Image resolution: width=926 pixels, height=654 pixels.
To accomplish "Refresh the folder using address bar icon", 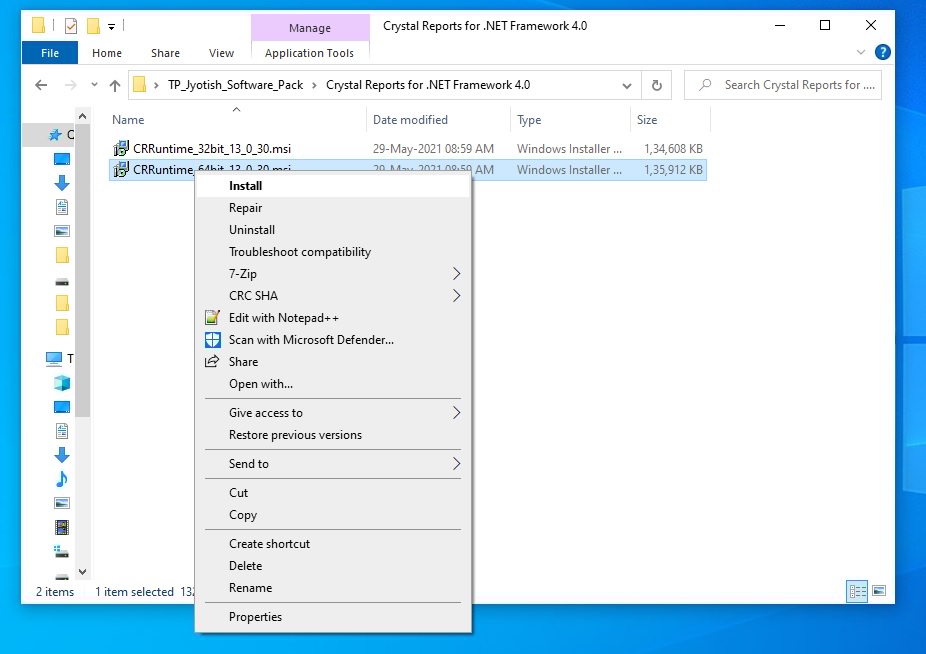I will [x=656, y=86].
